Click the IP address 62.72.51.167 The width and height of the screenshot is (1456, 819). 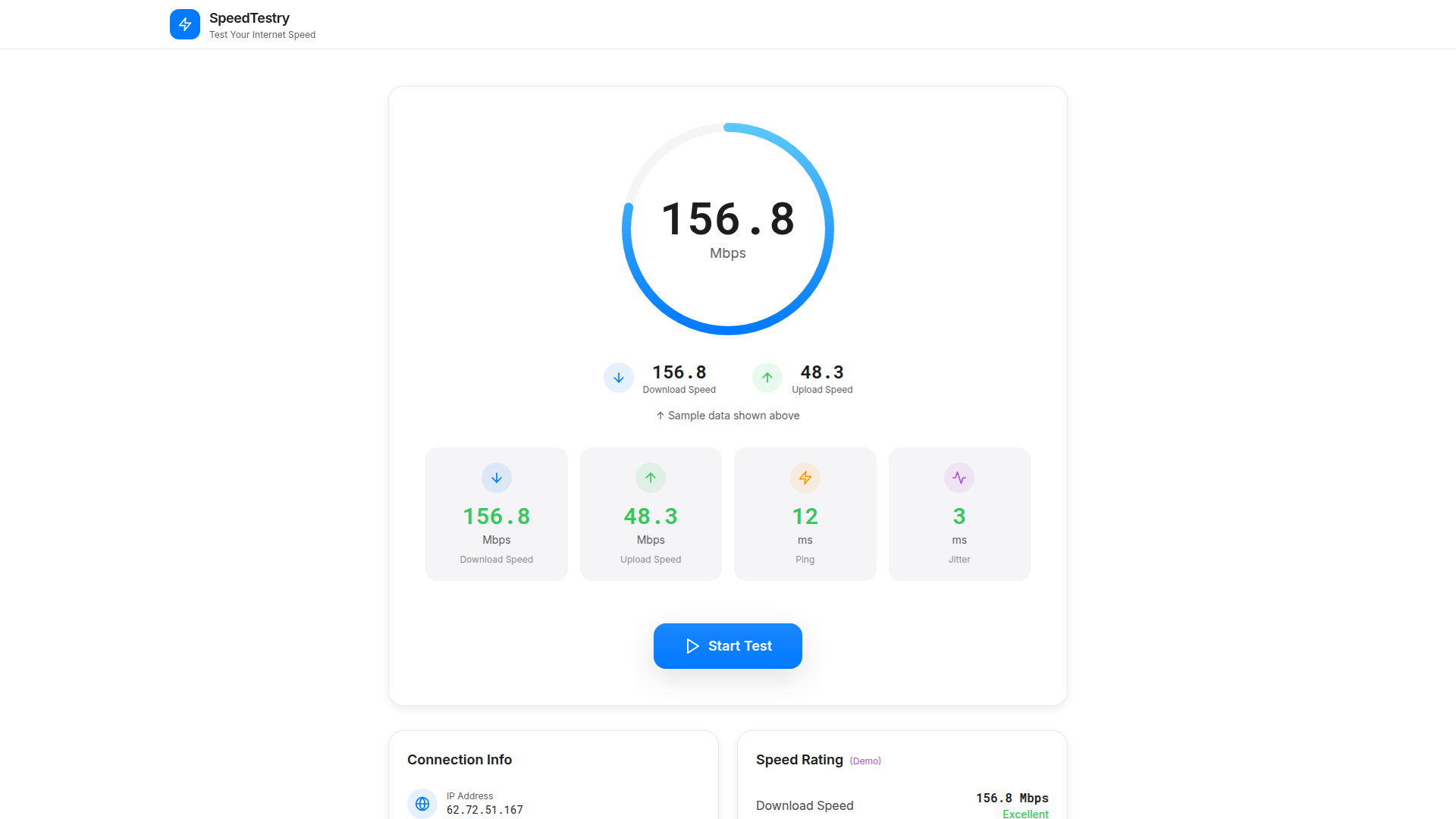484,810
